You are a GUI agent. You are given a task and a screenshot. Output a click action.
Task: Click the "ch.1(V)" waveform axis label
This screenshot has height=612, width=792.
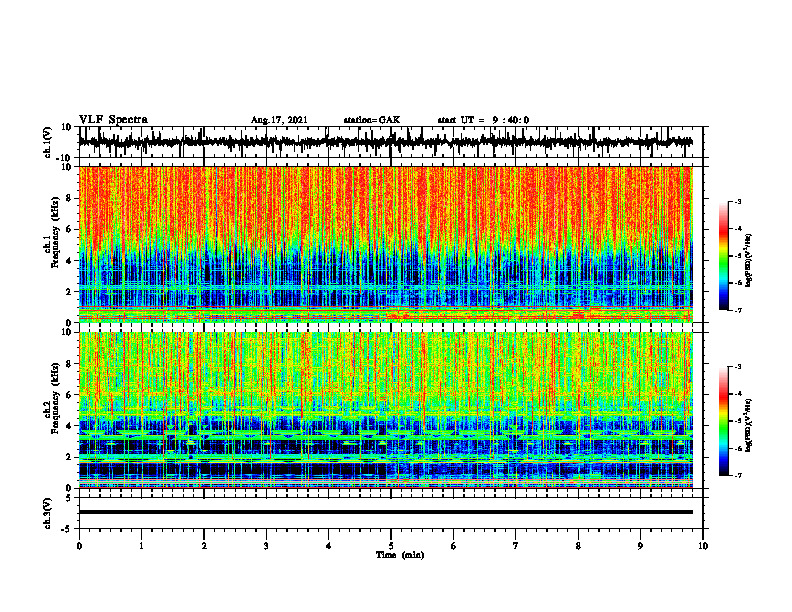[x=48, y=142]
